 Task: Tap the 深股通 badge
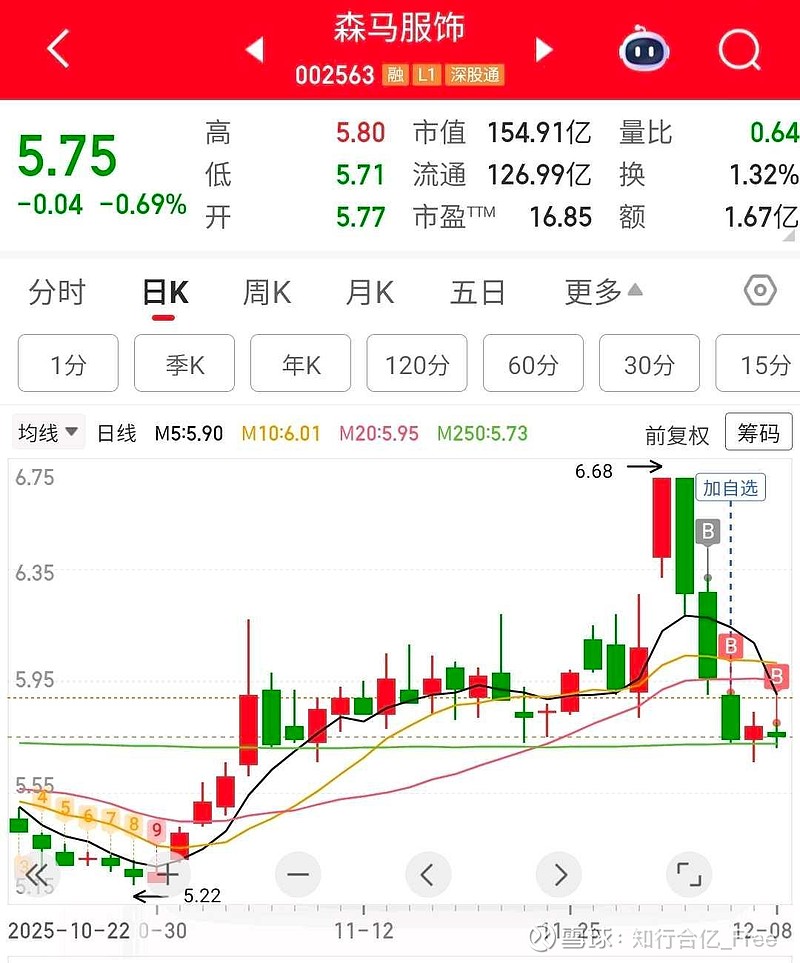tap(475, 75)
